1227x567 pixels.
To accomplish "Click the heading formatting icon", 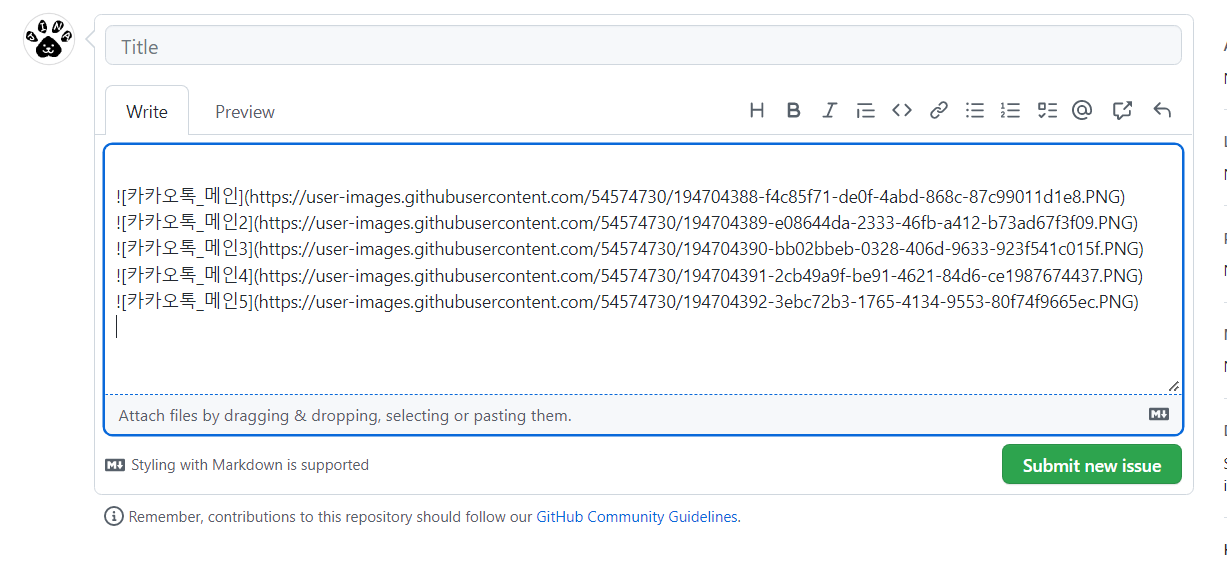I will 757,111.
